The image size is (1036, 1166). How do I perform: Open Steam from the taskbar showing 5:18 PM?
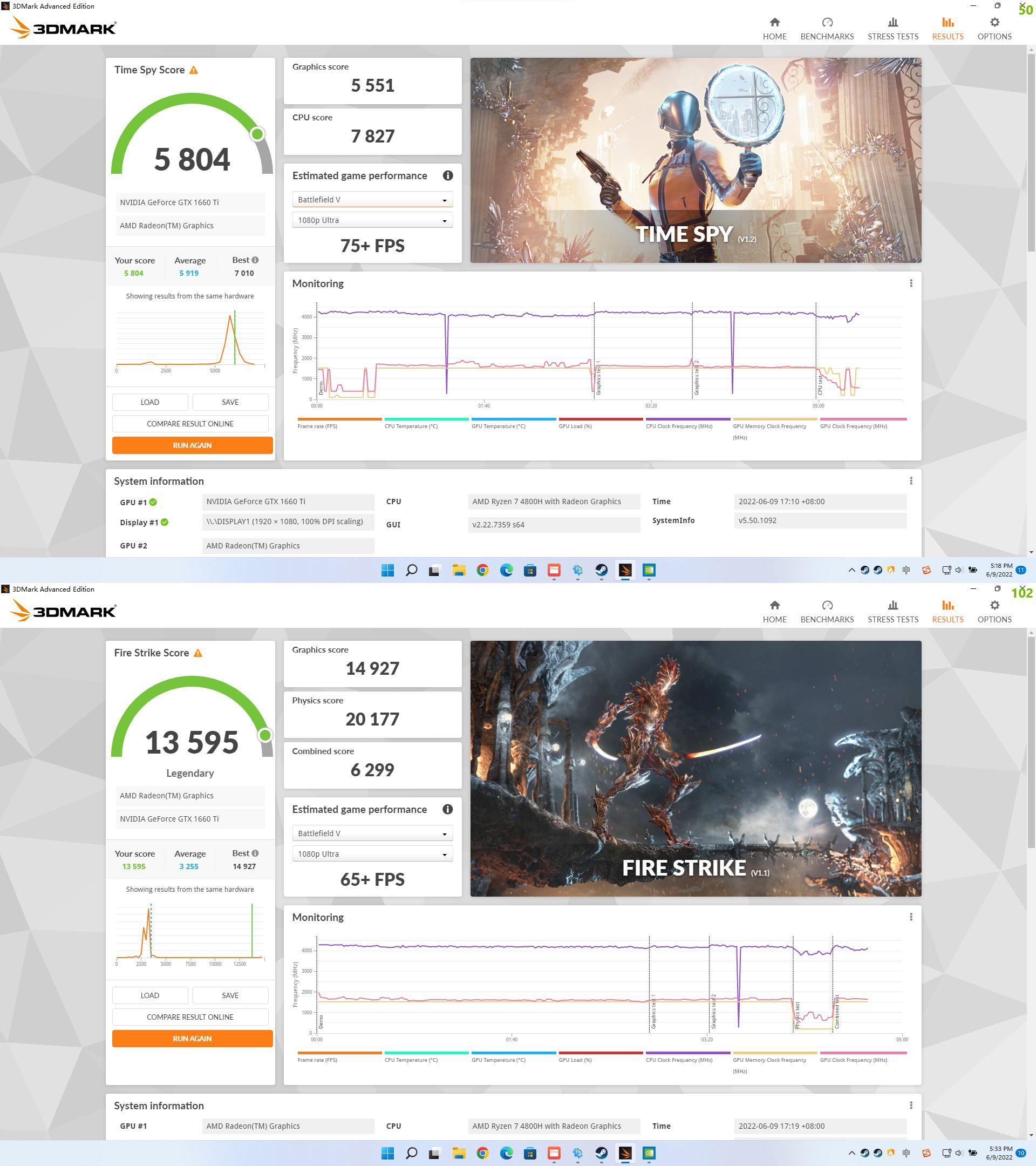tap(602, 571)
